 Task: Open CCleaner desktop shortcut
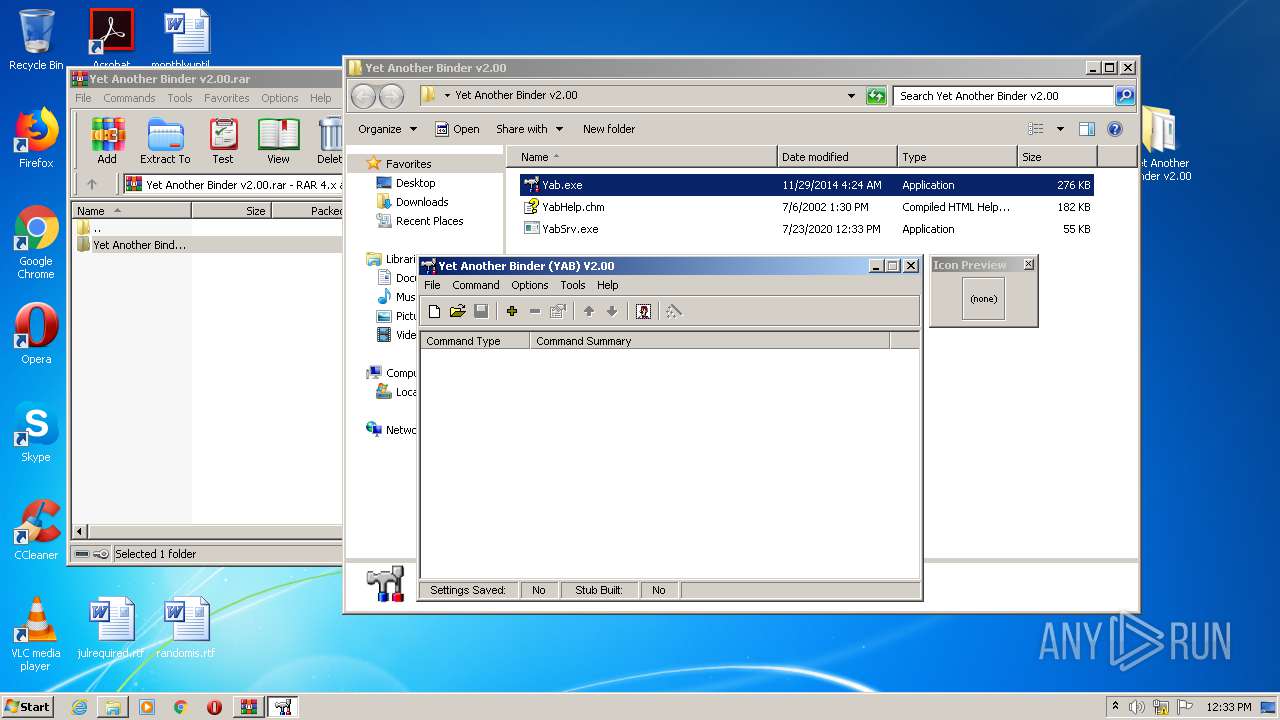(36, 530)
